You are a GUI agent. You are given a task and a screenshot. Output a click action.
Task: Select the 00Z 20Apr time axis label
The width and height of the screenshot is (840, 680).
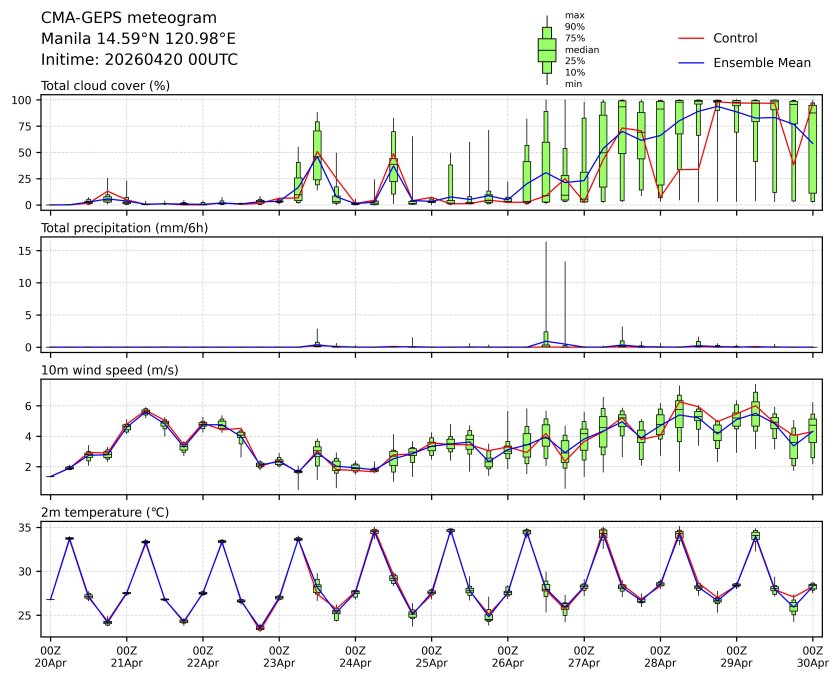pos(51,656)
